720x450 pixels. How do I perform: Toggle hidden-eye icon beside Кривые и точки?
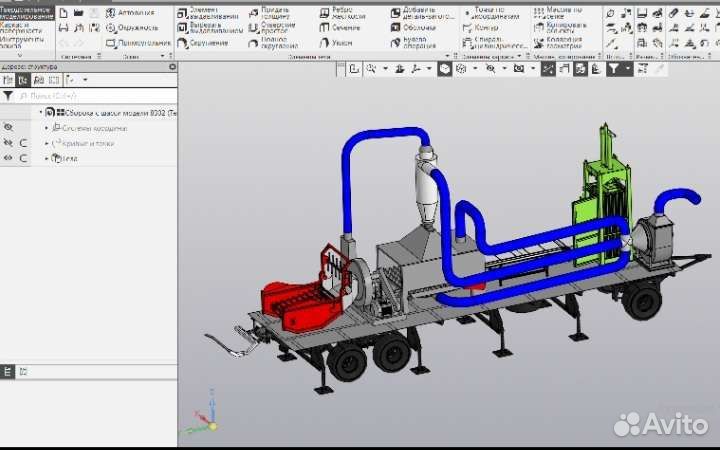8,143
